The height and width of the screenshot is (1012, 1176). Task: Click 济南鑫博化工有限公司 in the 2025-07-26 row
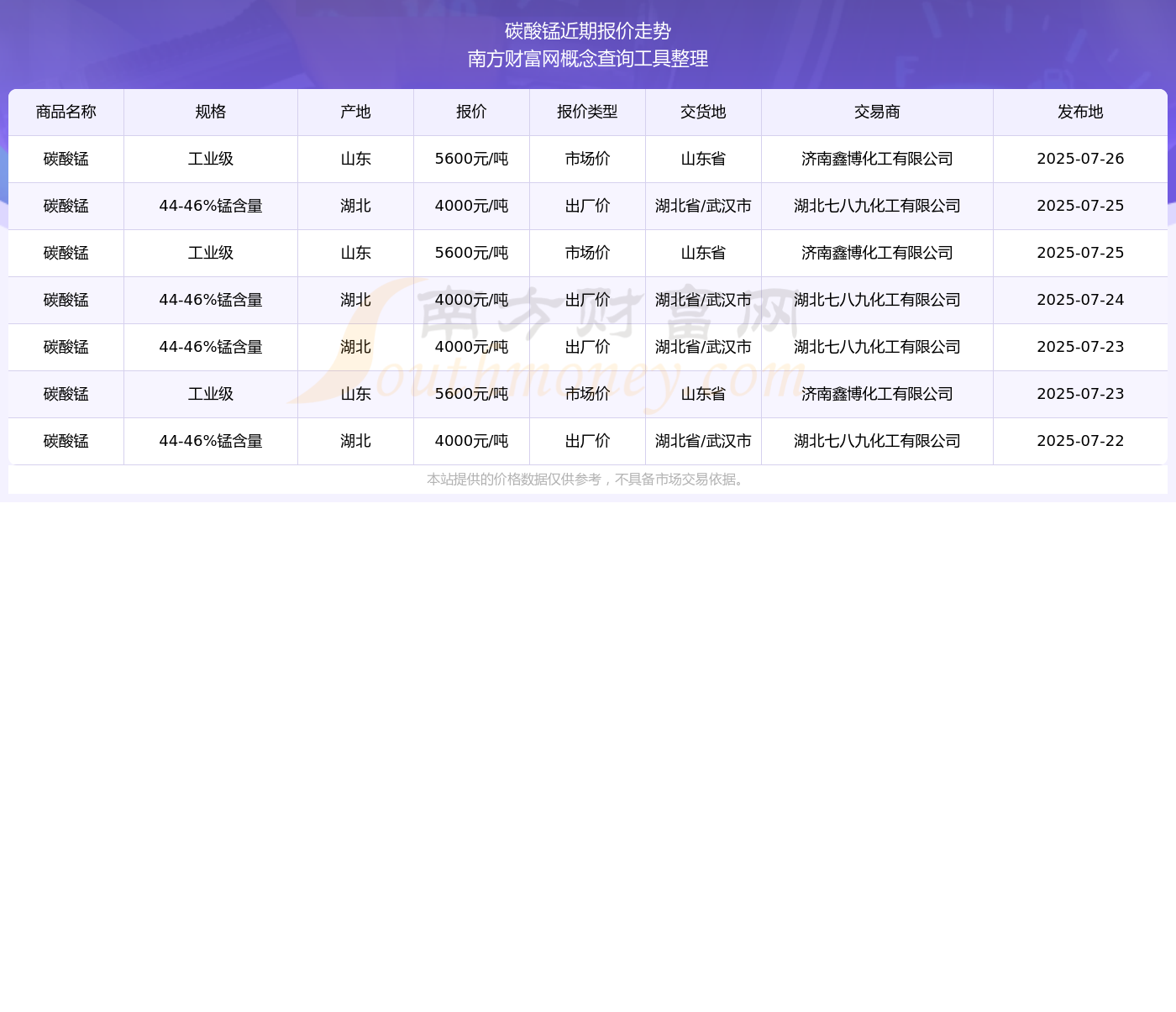point(878,159)
